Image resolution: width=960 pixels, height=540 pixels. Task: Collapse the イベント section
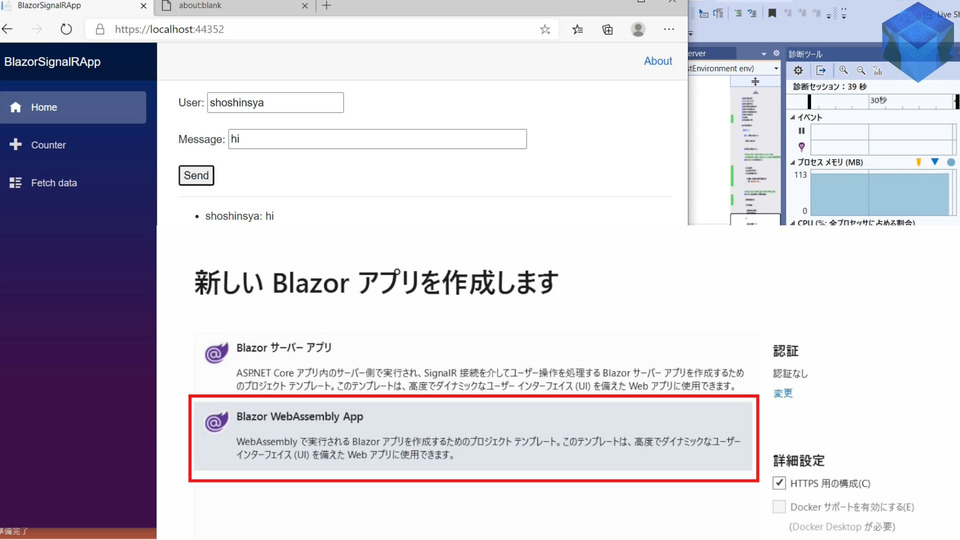click(x=792, y=117)
